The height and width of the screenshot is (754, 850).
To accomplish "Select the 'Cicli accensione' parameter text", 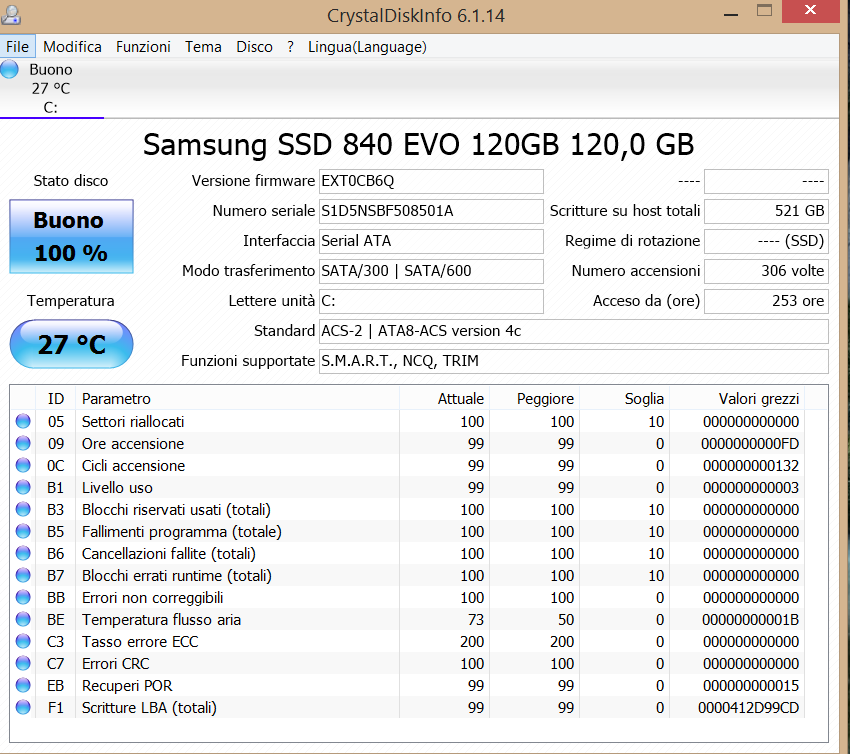I will pyautogui.click(x=133, y=466).
